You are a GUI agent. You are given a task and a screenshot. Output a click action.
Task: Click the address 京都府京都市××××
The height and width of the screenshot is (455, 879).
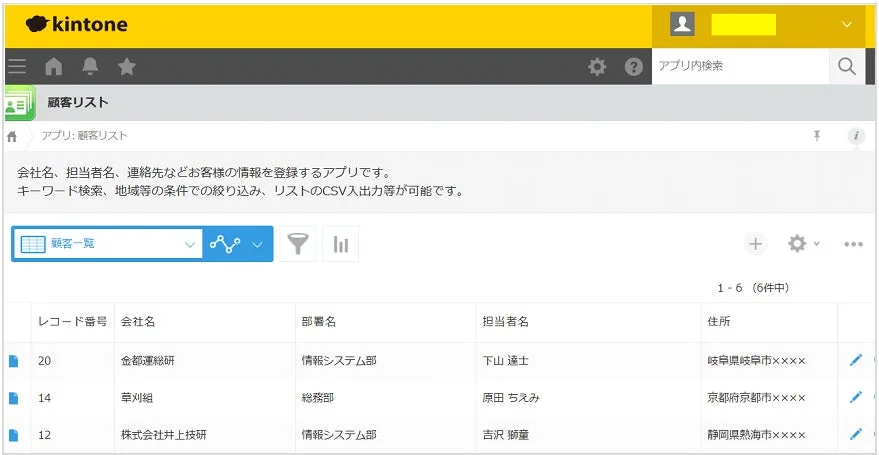pos(756,398)
